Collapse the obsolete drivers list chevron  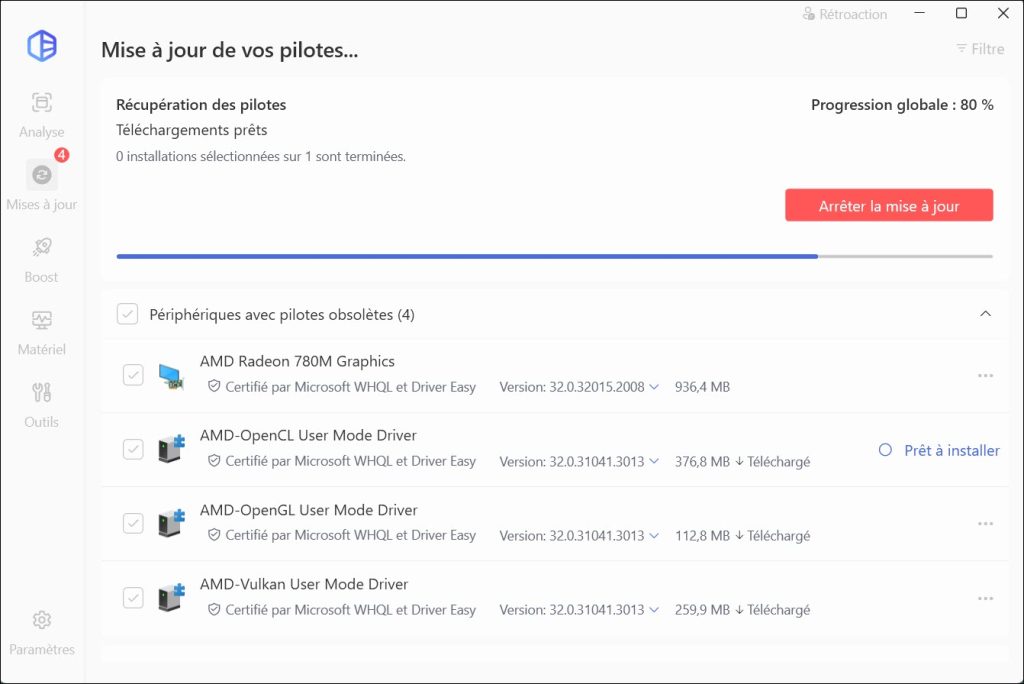[985, 314]
